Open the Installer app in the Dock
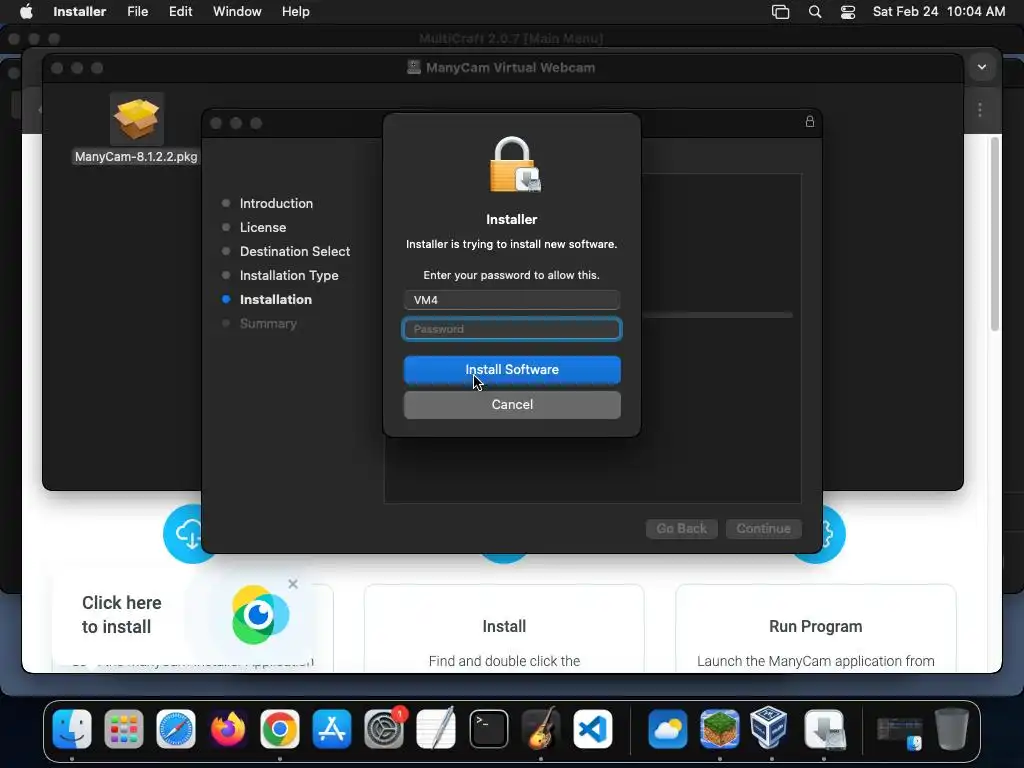The height and width of the screenshot is (768, 1024). click(825, 729)
